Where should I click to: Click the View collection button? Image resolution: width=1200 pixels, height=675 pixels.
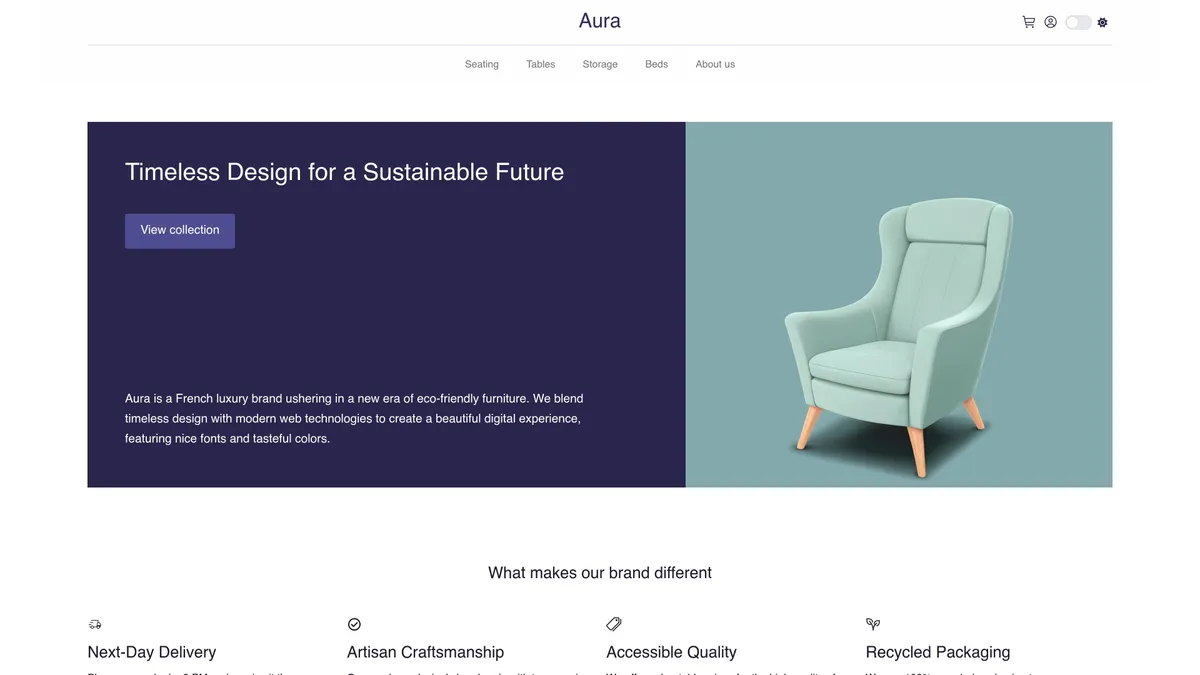tap(179, 230)
